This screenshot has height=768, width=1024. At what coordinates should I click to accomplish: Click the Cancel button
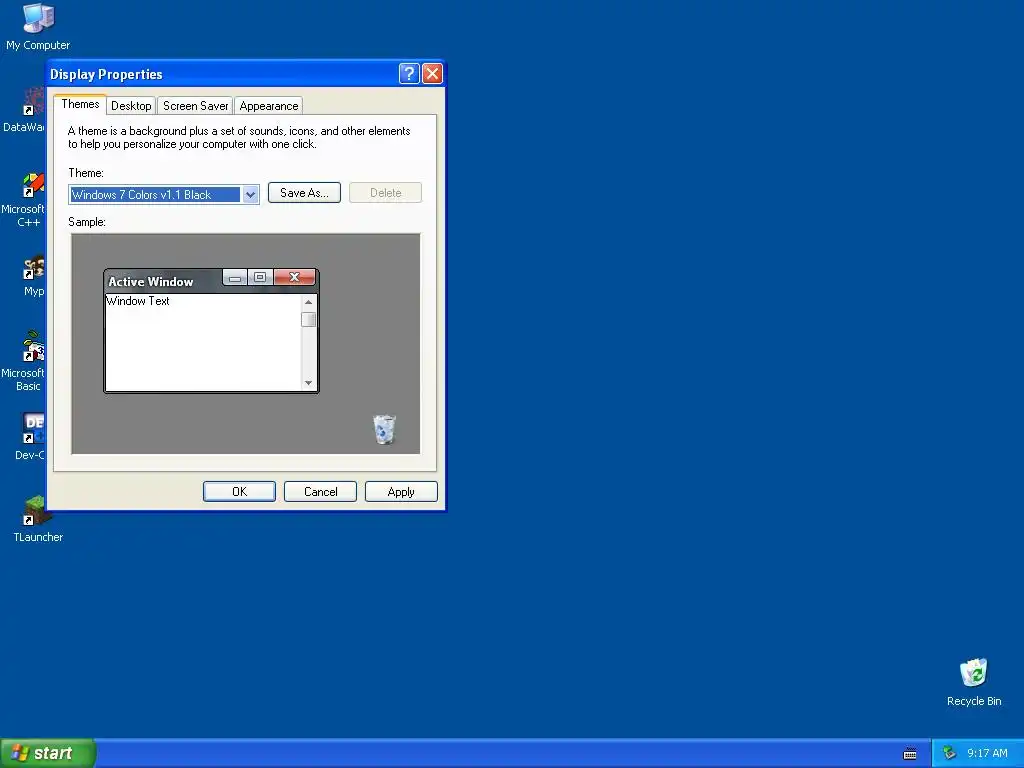pyautogui.click(x=320, y=492)
